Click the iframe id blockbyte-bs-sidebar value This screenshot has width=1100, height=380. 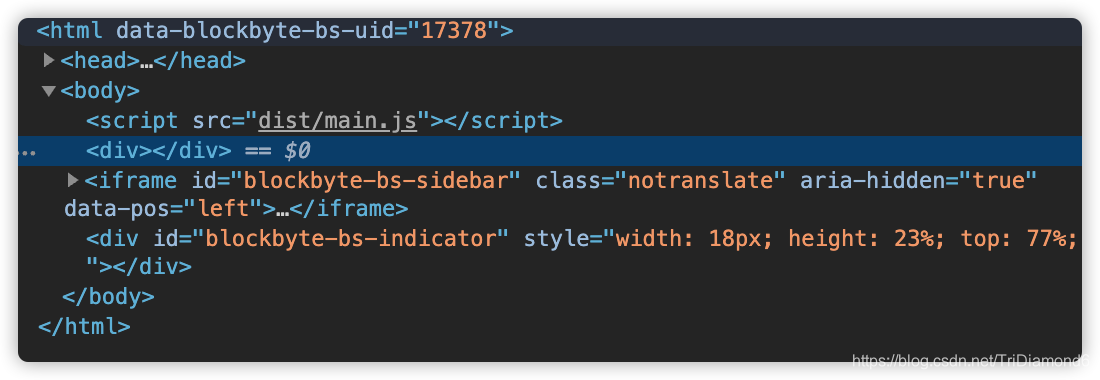pyautogui.click(x=375, y=181)
